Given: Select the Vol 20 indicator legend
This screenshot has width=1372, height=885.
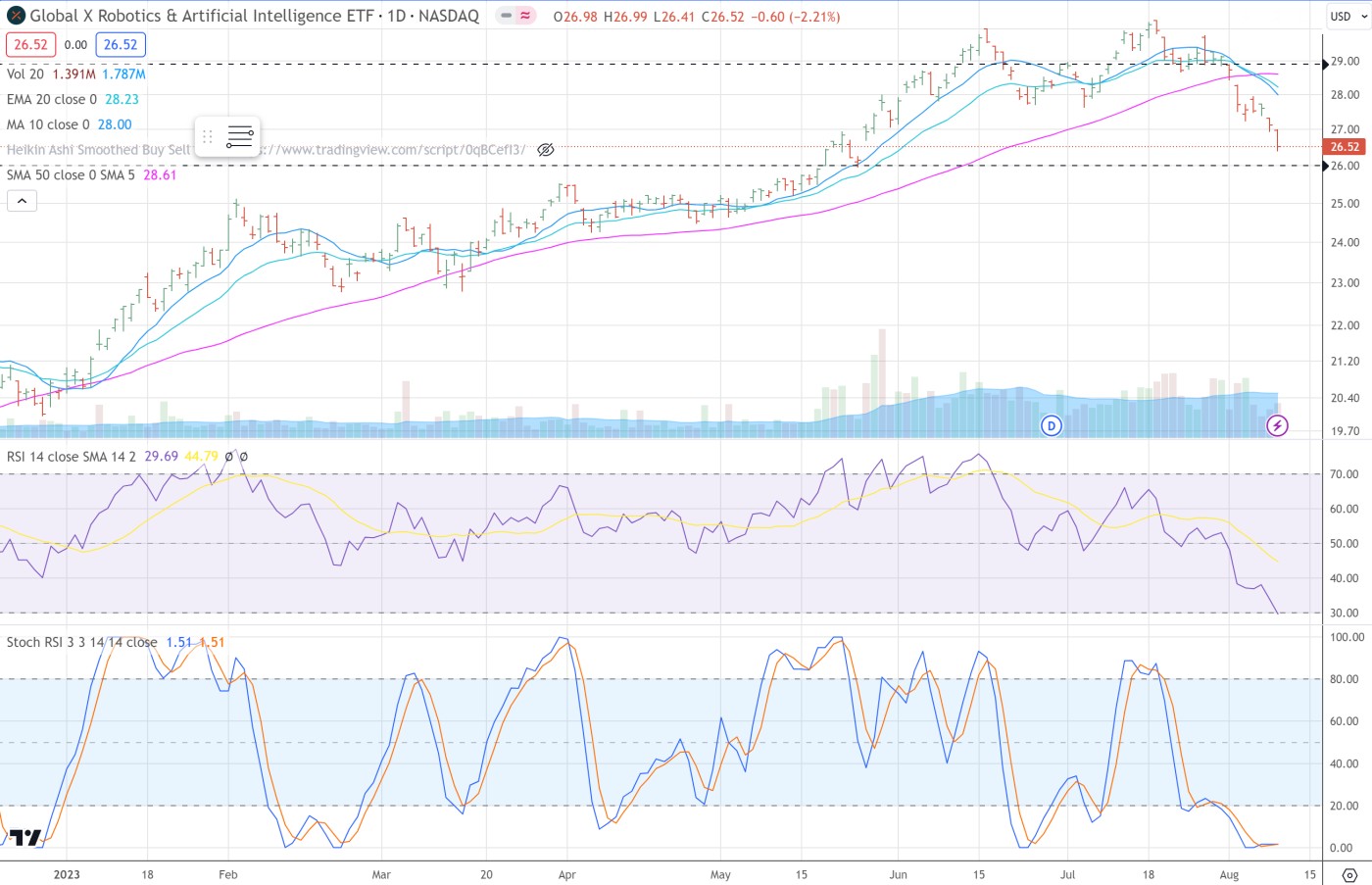Looking at the screenshot, I should click(x=25, y=74).
